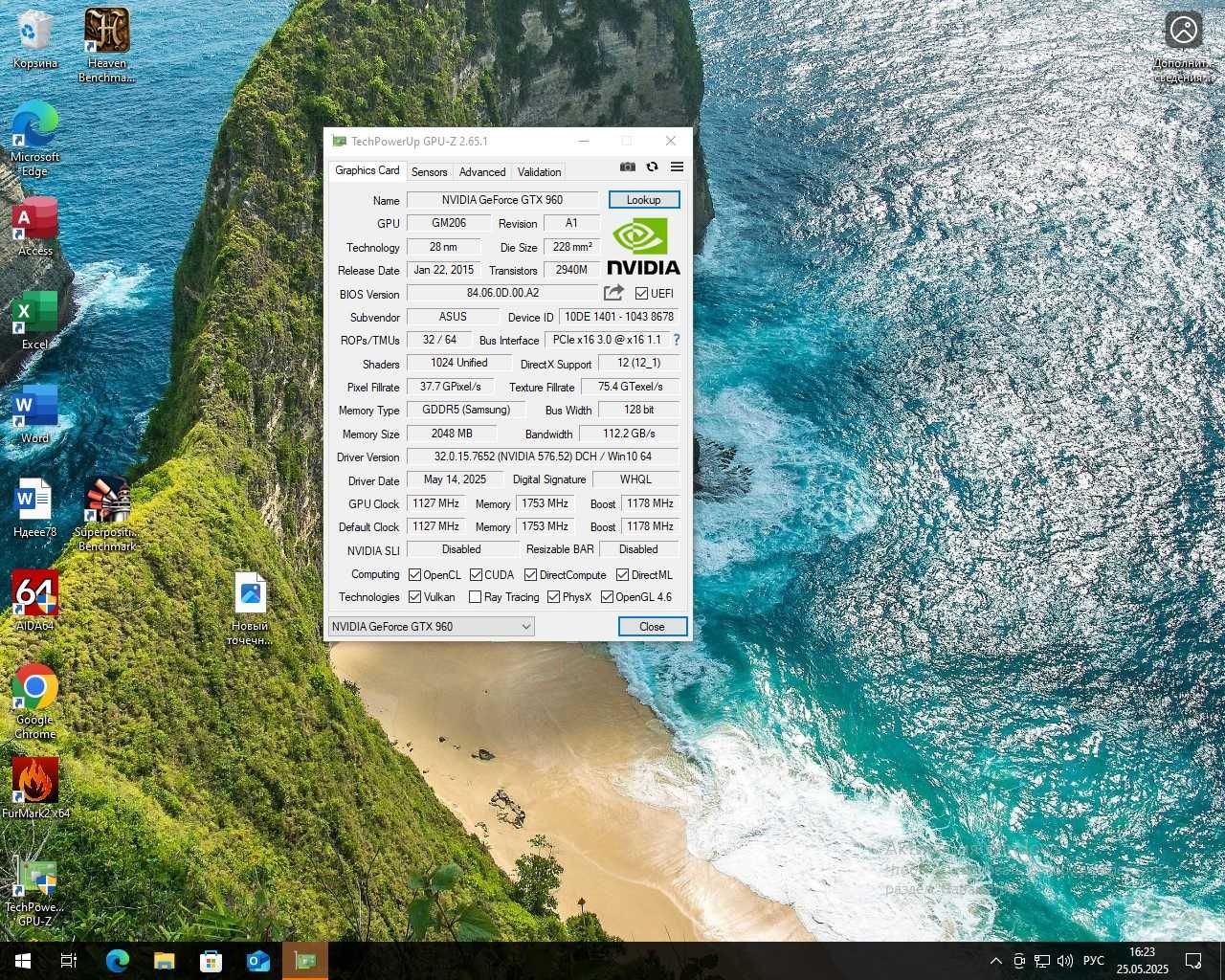The height and width of the screenshot is (980, 1225).
Task: Click the Device ID value
Action: [x=619, y=317]
